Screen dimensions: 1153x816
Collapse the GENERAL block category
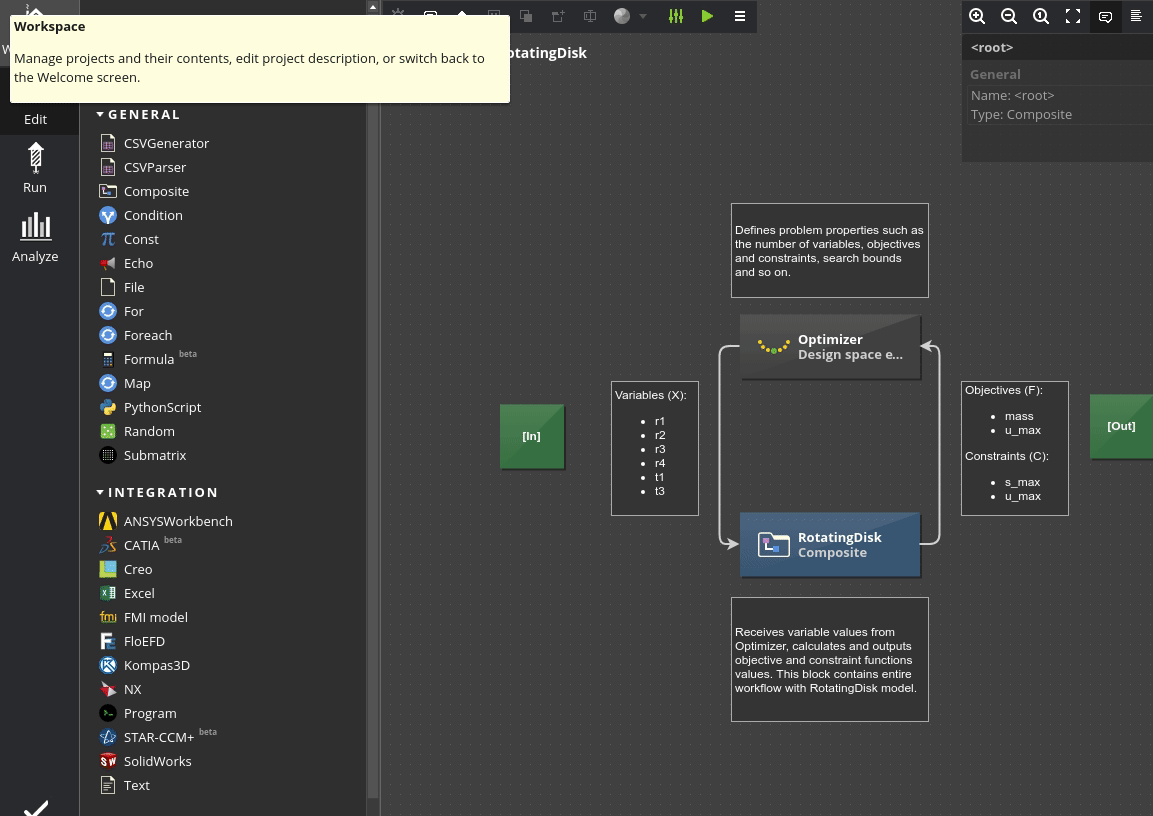tap(100, 115)
